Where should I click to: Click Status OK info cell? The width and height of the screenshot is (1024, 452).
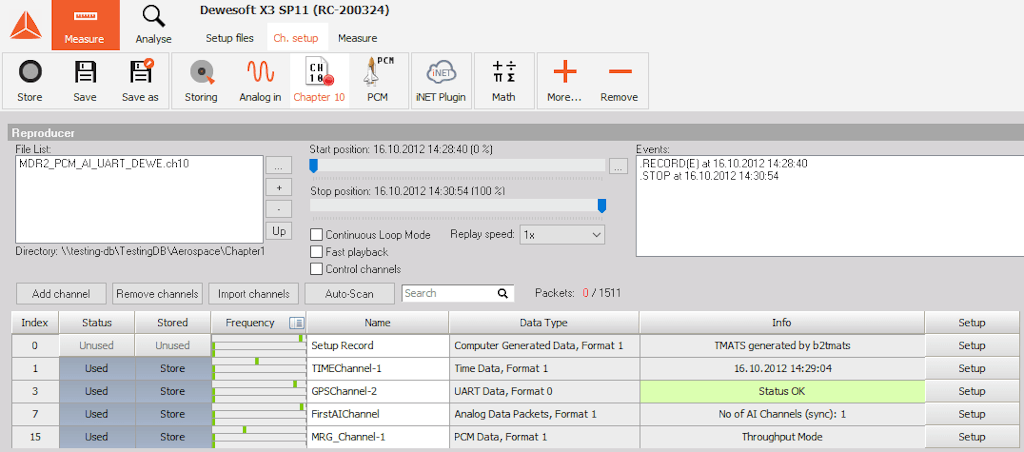pos(782,391)
